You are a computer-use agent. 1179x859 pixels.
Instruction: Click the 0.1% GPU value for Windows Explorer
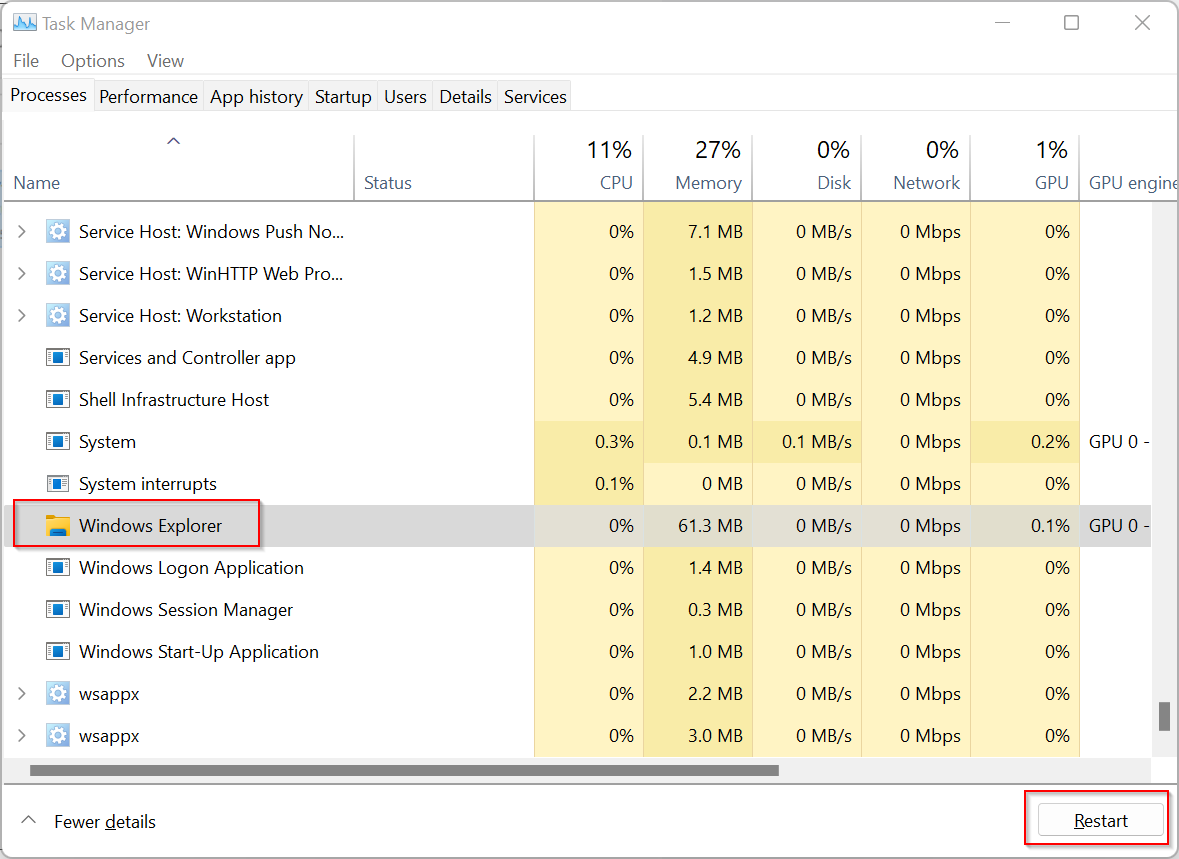click(x=1025, y=526)
